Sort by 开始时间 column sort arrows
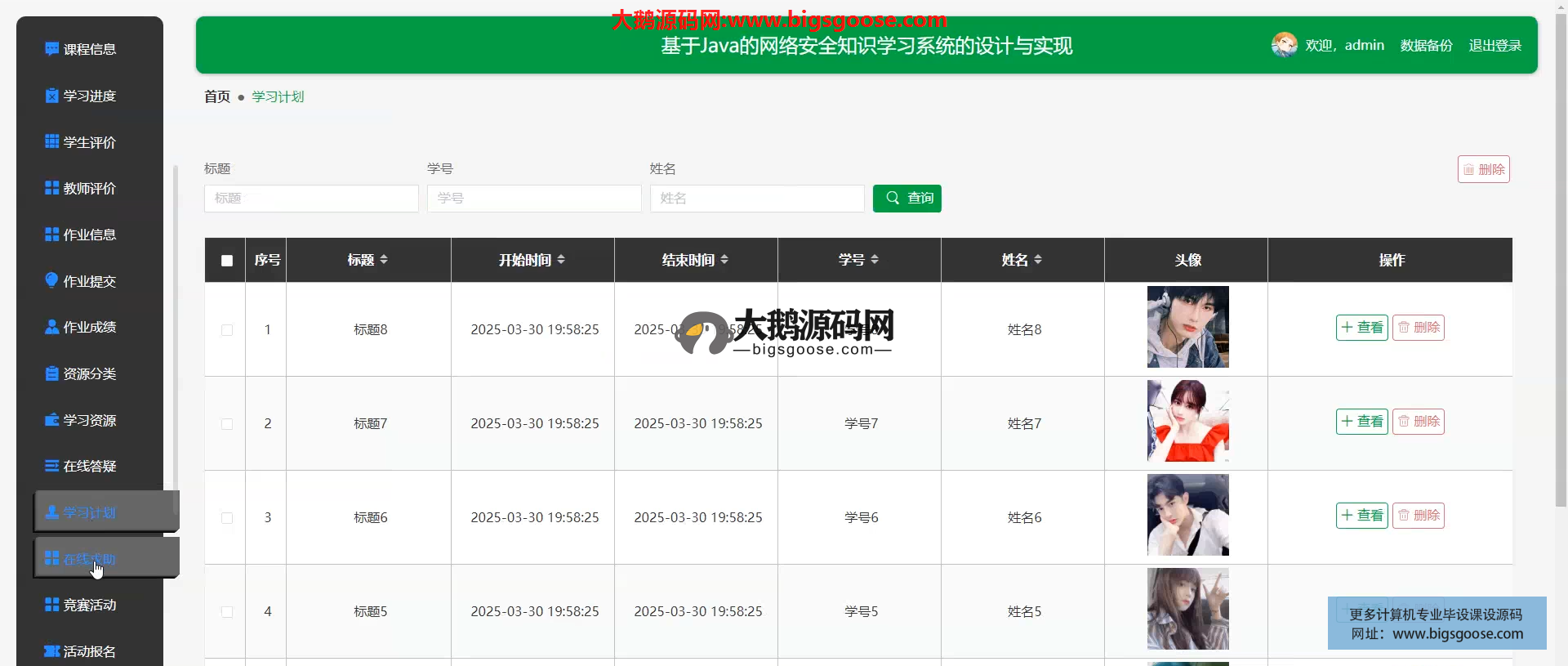 coord(561,260)
